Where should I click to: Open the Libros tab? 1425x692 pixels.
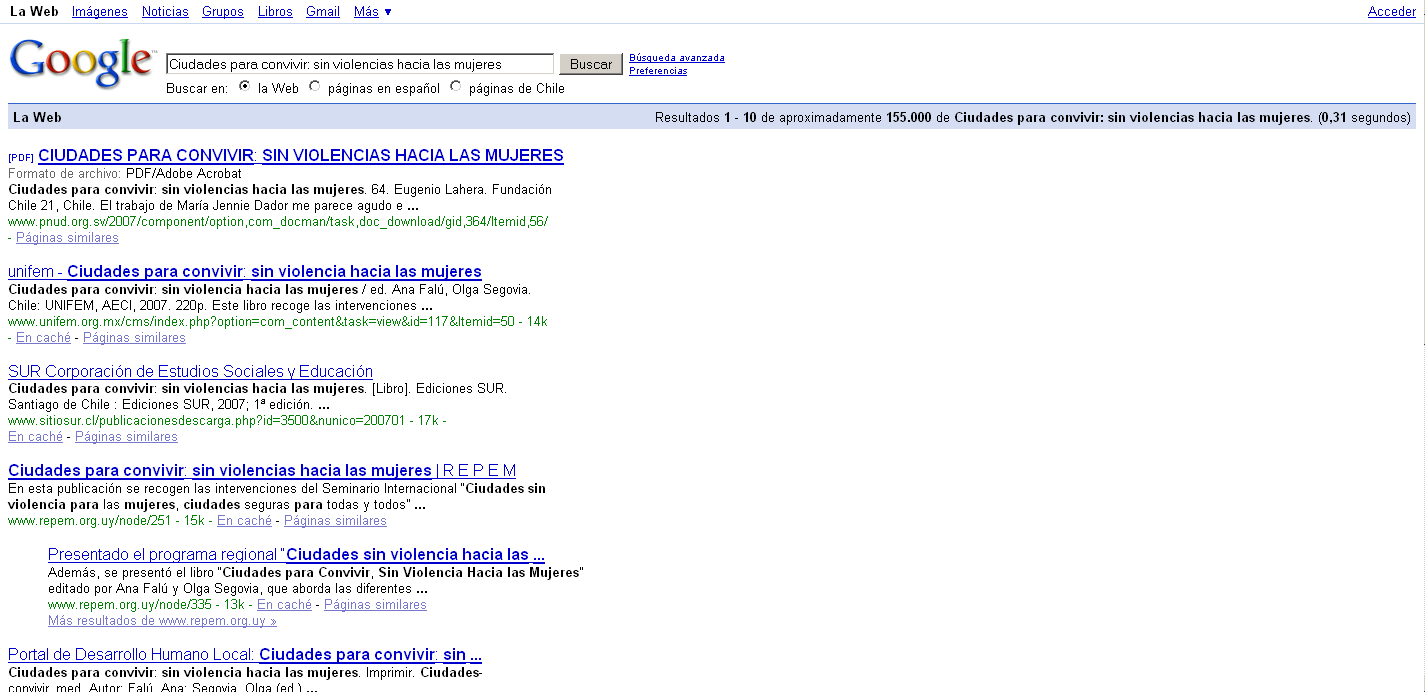coord(275,12)
